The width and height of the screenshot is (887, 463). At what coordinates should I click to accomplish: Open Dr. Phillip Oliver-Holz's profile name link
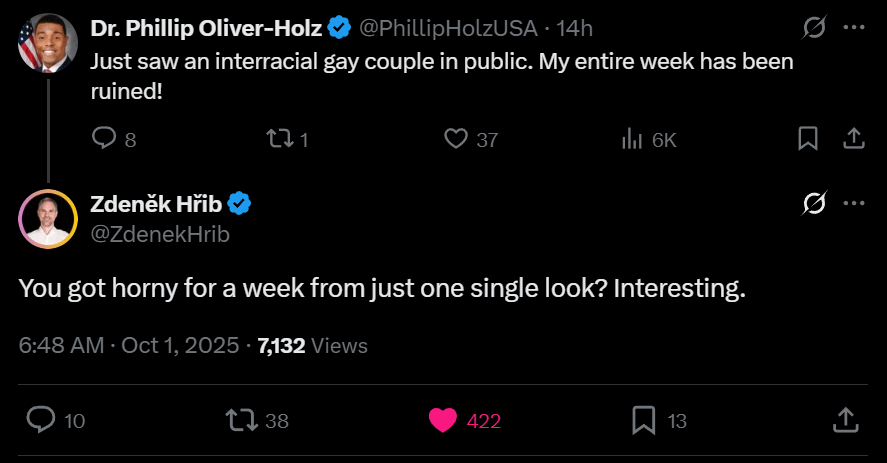coord(205,28)
